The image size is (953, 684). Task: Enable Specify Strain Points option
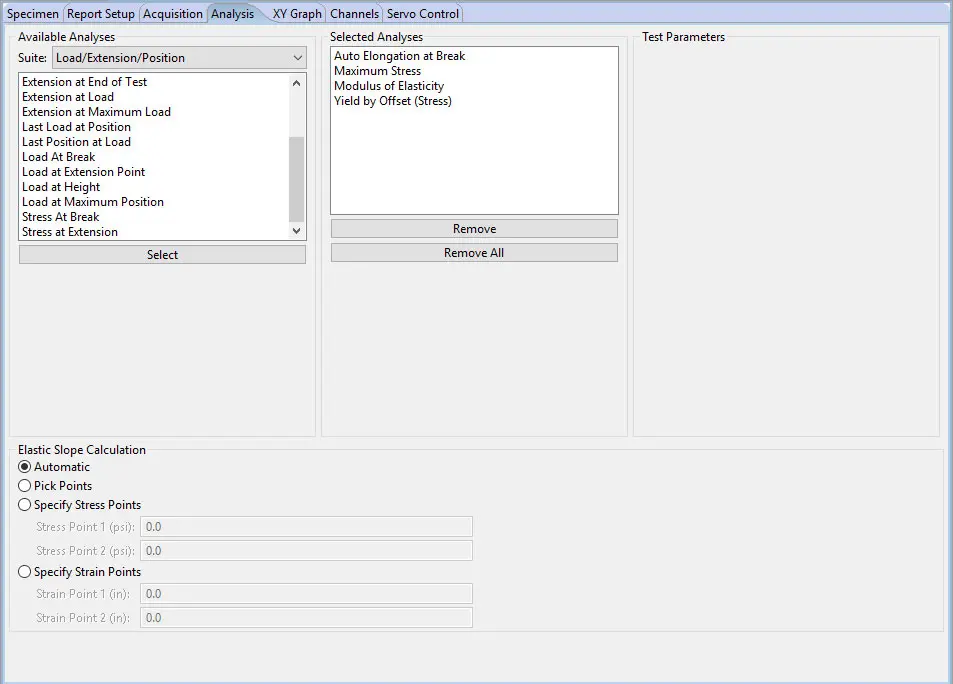click(24, 571)
